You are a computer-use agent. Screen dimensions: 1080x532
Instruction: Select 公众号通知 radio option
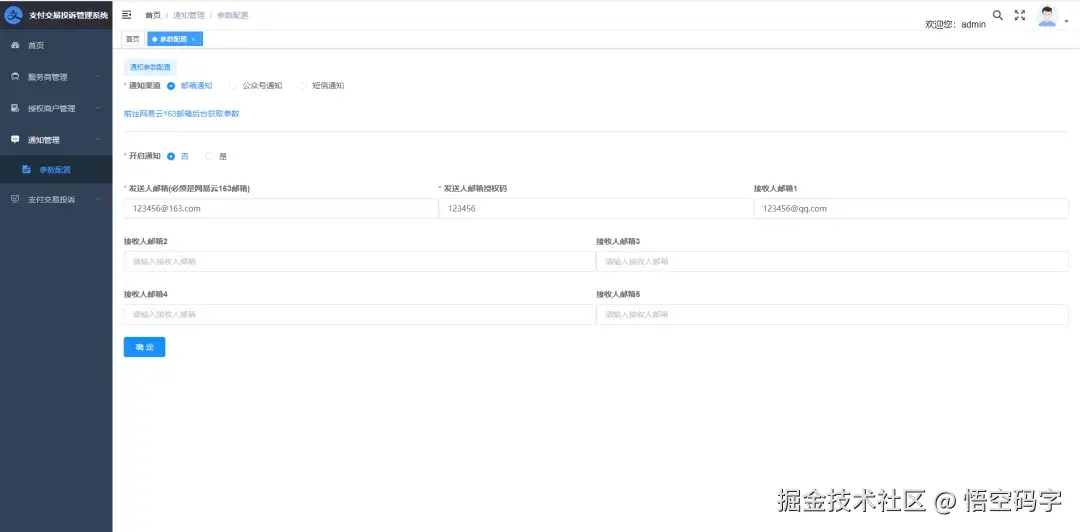pos(256,86)
